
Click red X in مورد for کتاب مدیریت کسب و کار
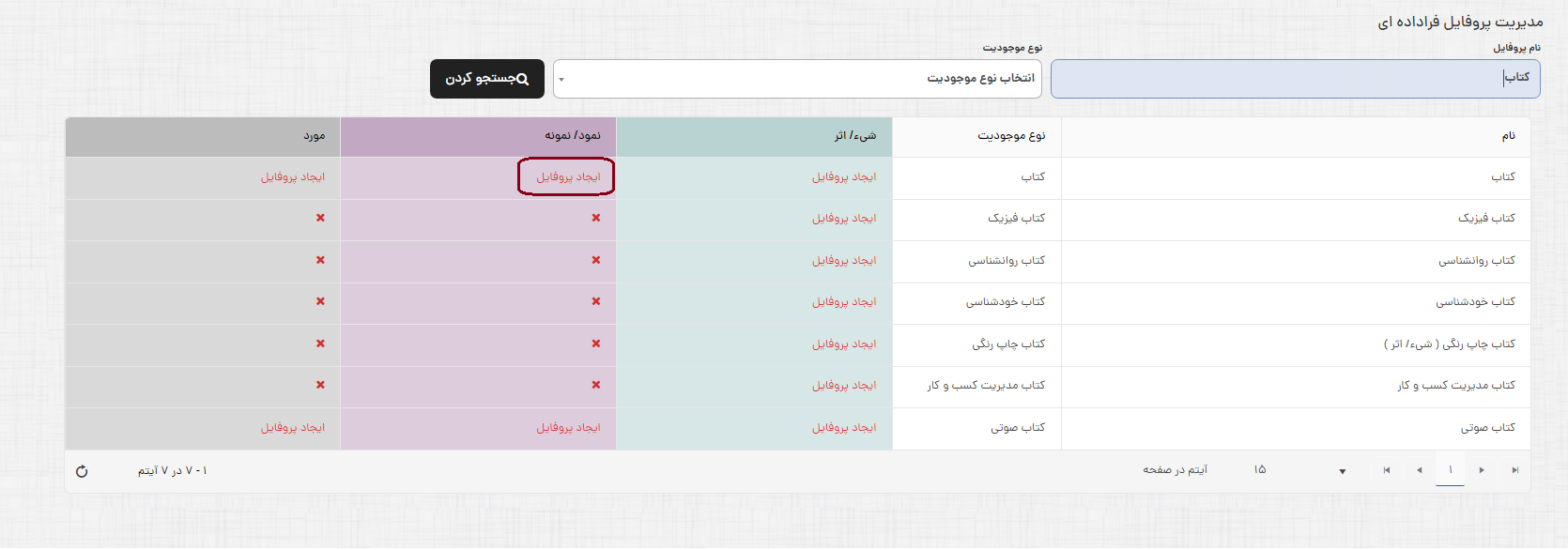(x=320, y=385)
